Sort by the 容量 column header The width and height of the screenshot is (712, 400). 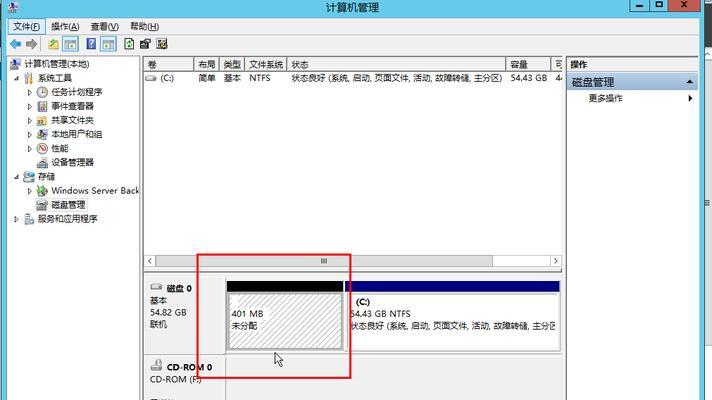(528, 64)
